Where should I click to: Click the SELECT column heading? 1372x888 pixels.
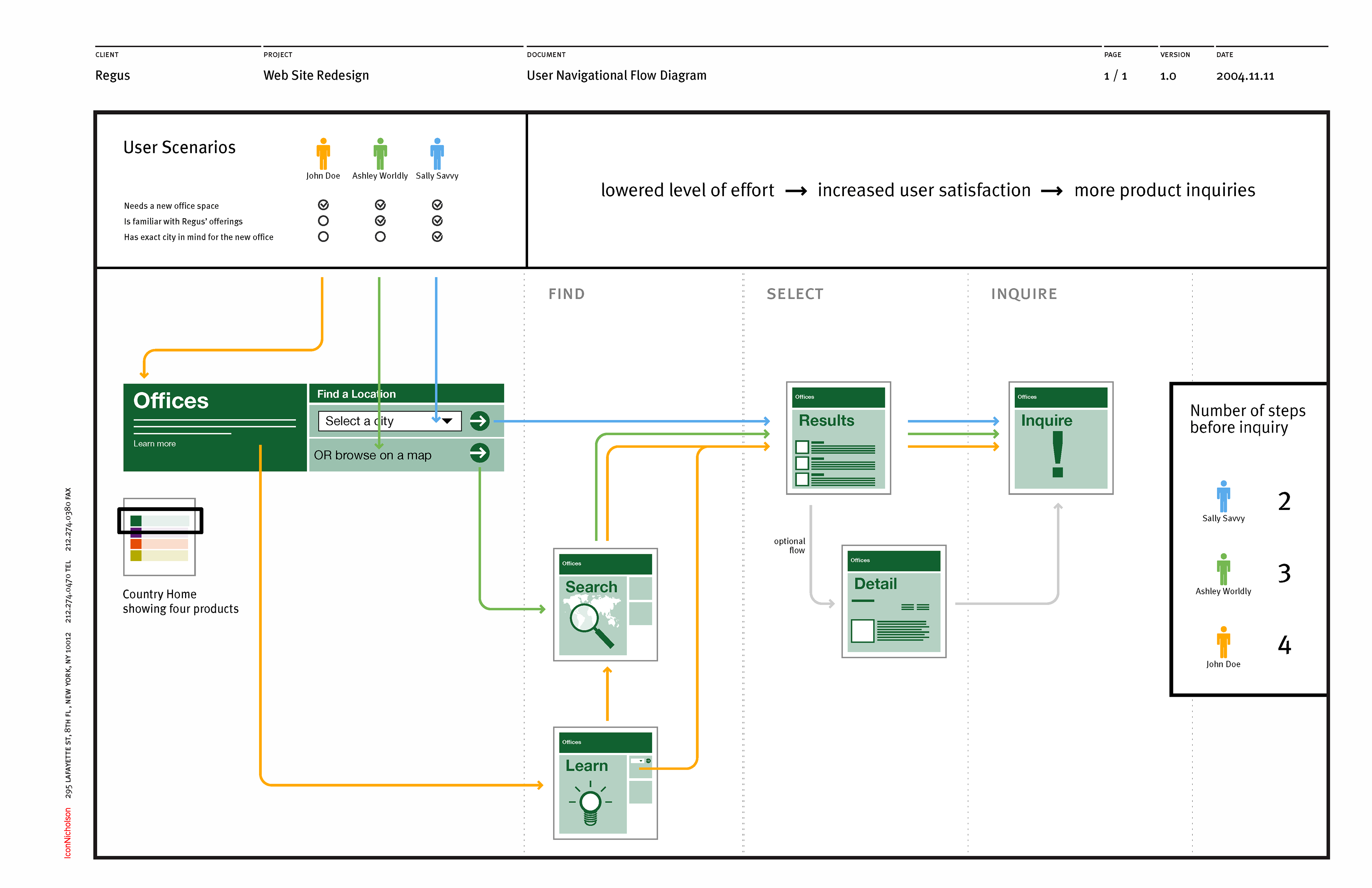pyautogui.click(x=795, y=294)
